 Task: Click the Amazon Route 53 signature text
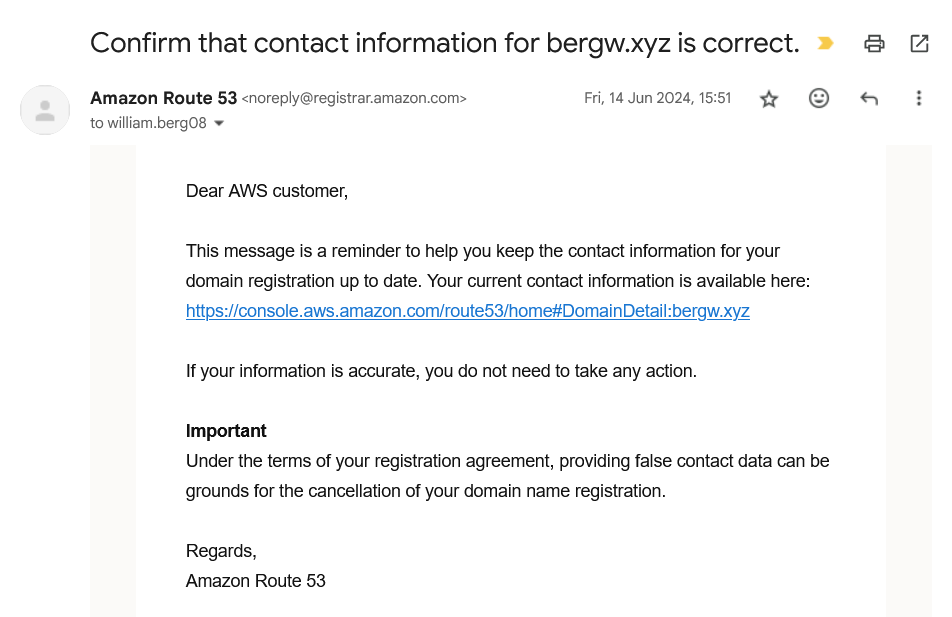tap(255, 581)
